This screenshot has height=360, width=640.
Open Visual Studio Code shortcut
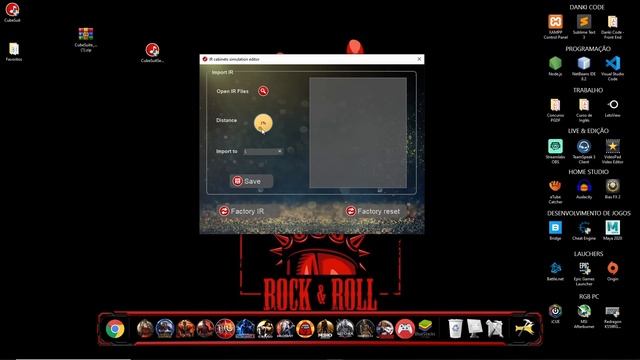[x=612, y=68]
